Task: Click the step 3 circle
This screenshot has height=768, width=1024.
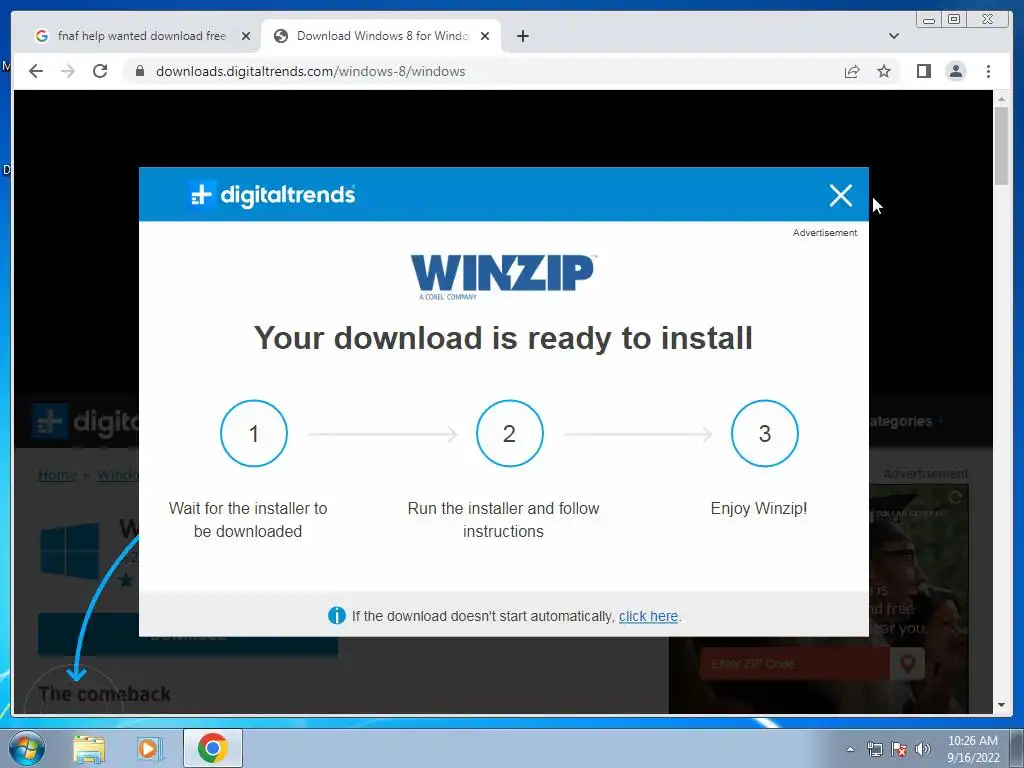Action: pyautogui.click(x=765, y=434)
